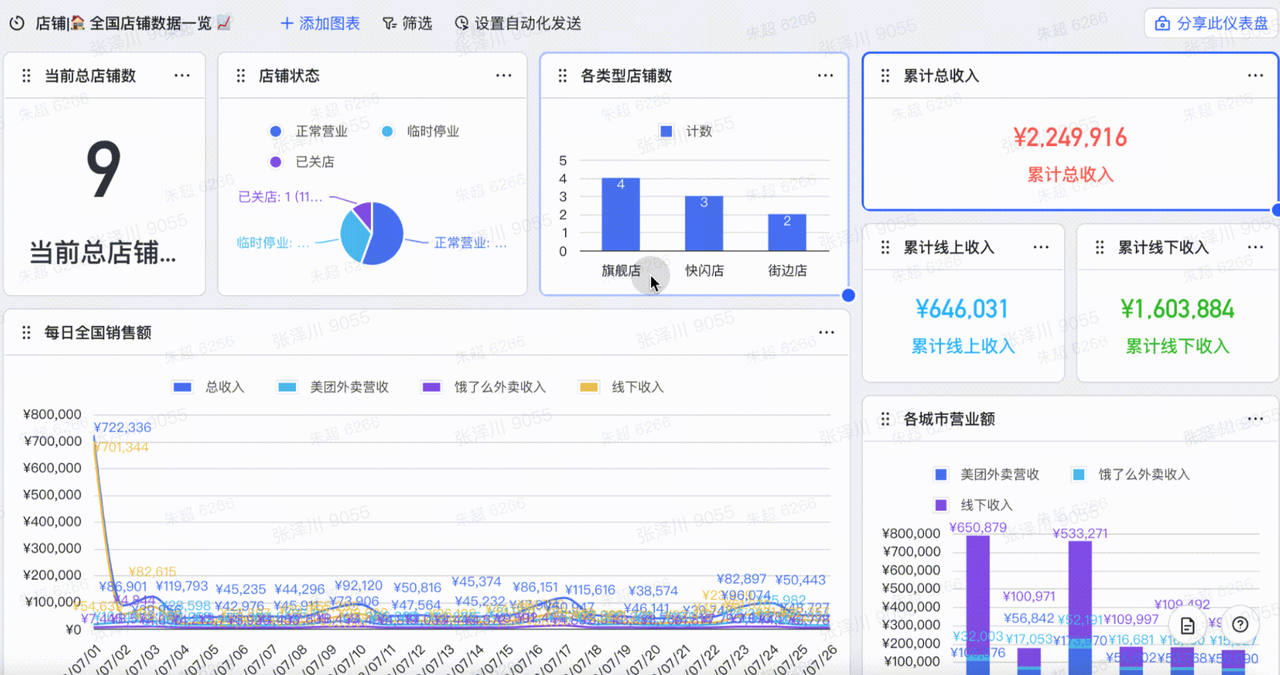Viewport: 1280px width, 675px height.
Task: Click drag handle of 每日全国销售额 chart
Action: point(26,333)
